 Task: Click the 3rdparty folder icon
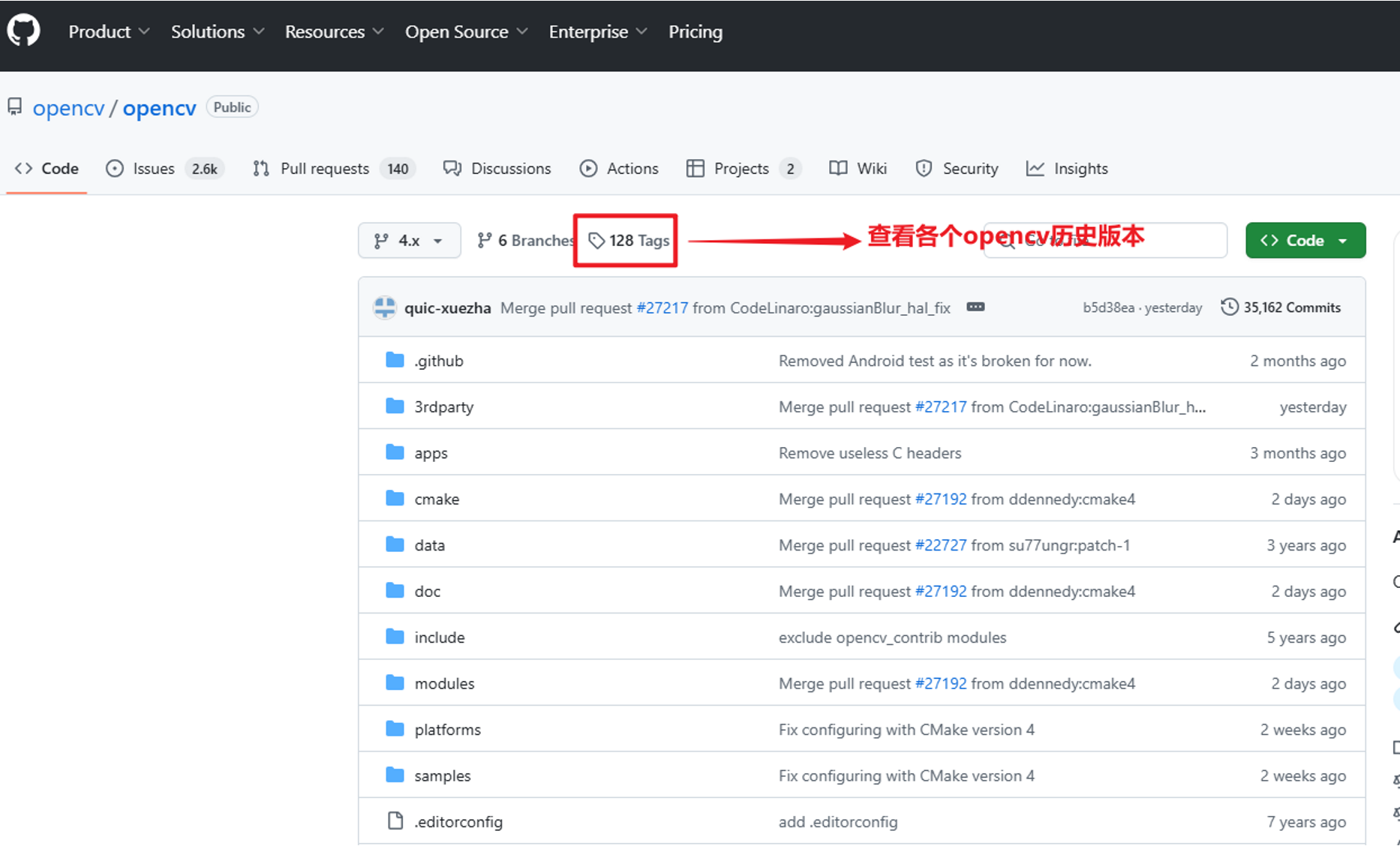[x=395, y=406]
